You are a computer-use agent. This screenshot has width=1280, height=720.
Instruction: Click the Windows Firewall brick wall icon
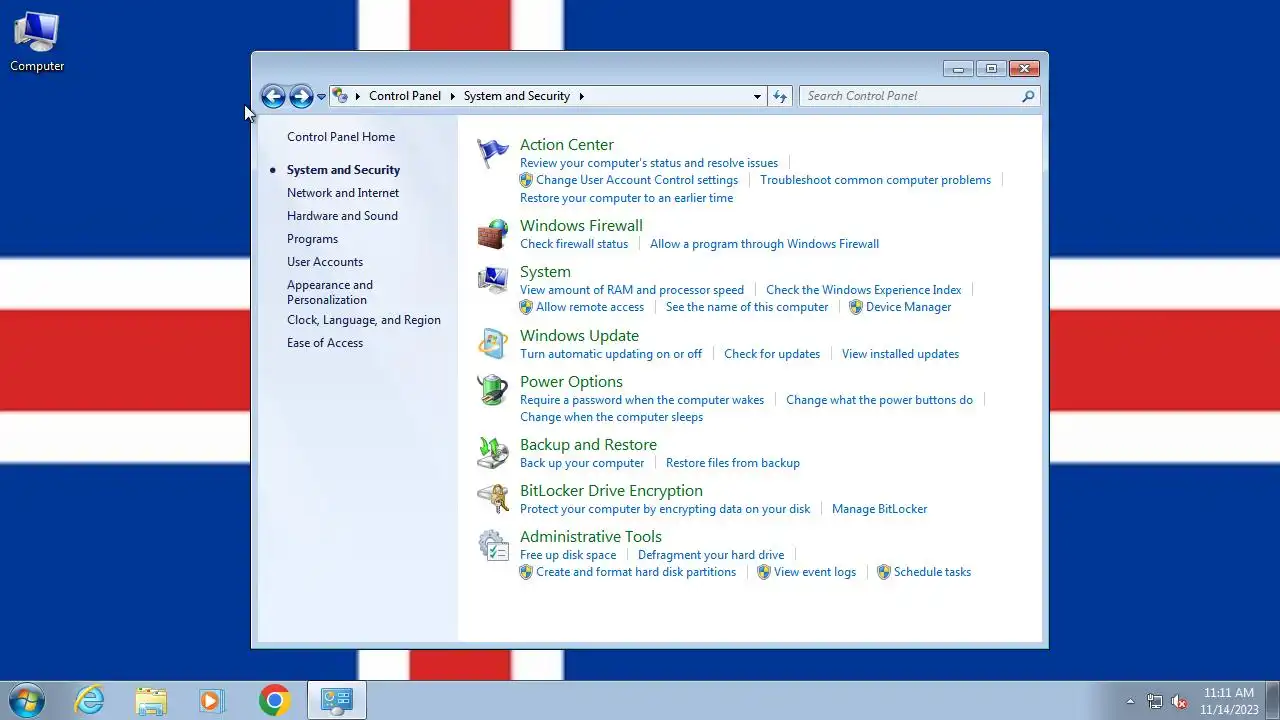coord(492,234)
